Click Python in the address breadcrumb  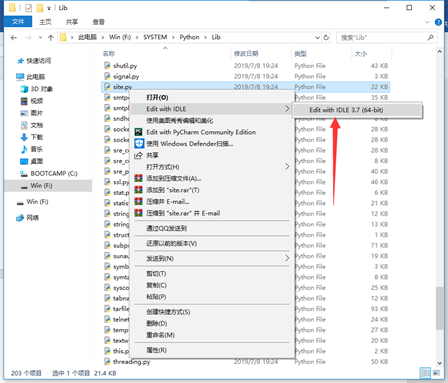point(189,37)
